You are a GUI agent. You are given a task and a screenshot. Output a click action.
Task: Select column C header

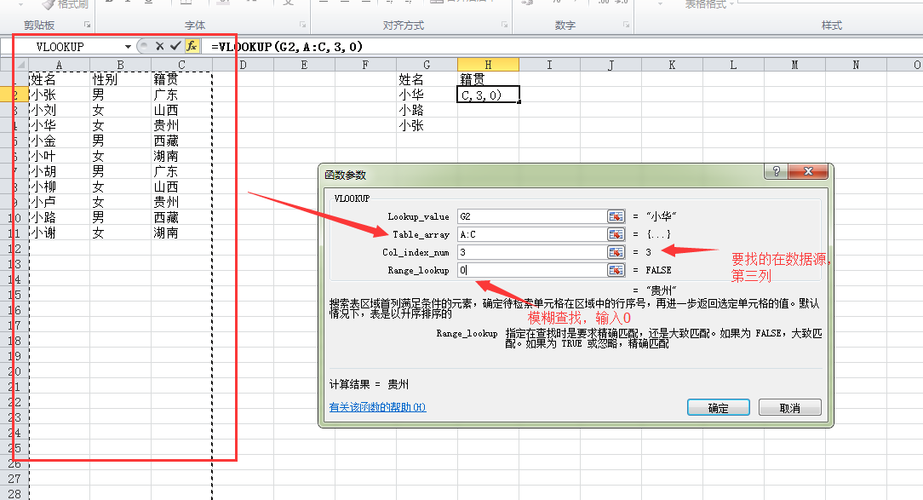(181, 65)
